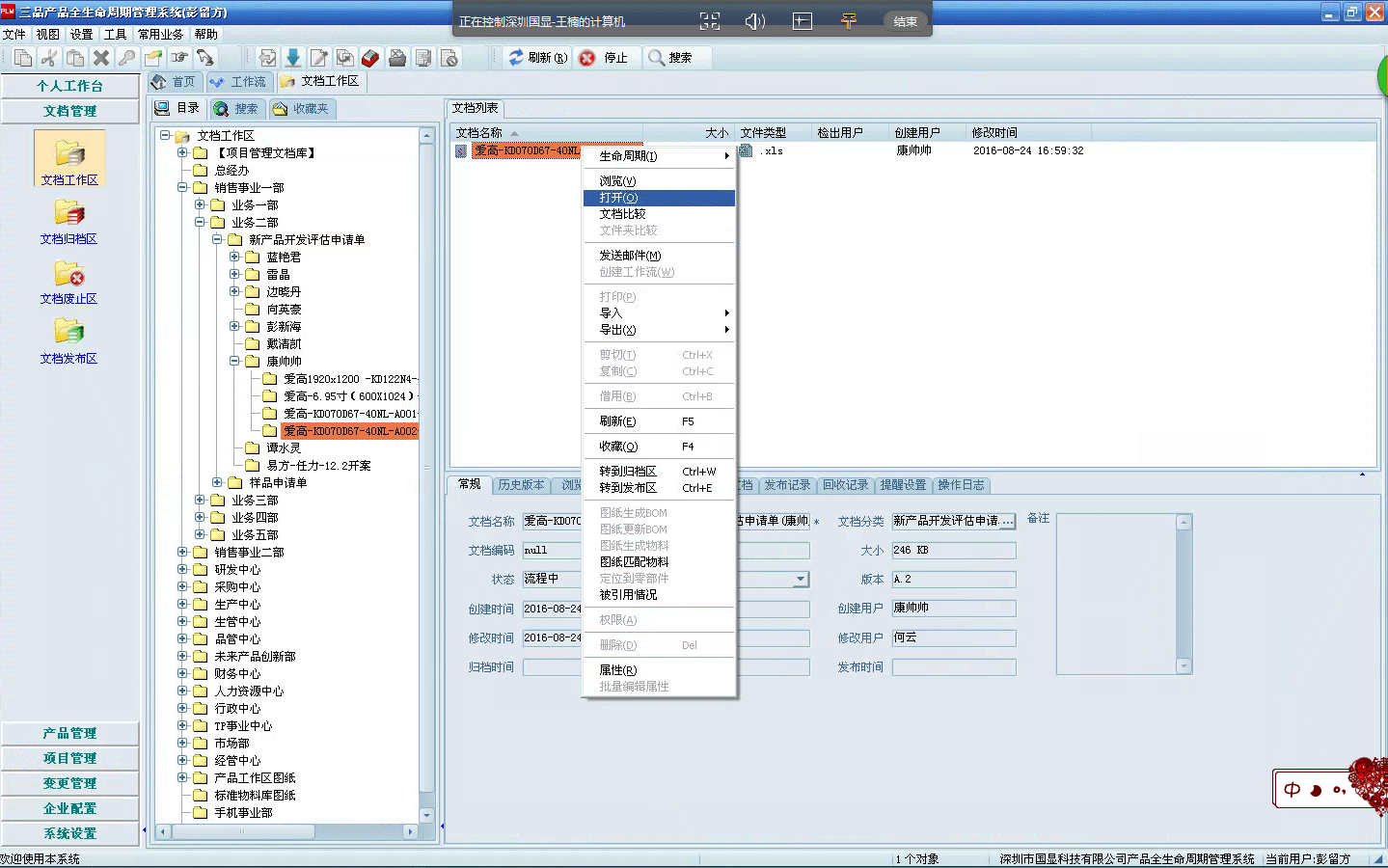This screenshot has height=868, width=1388.
Task: Collapse the 康帅帅 folder tree node
Action: tap(234, 362)
